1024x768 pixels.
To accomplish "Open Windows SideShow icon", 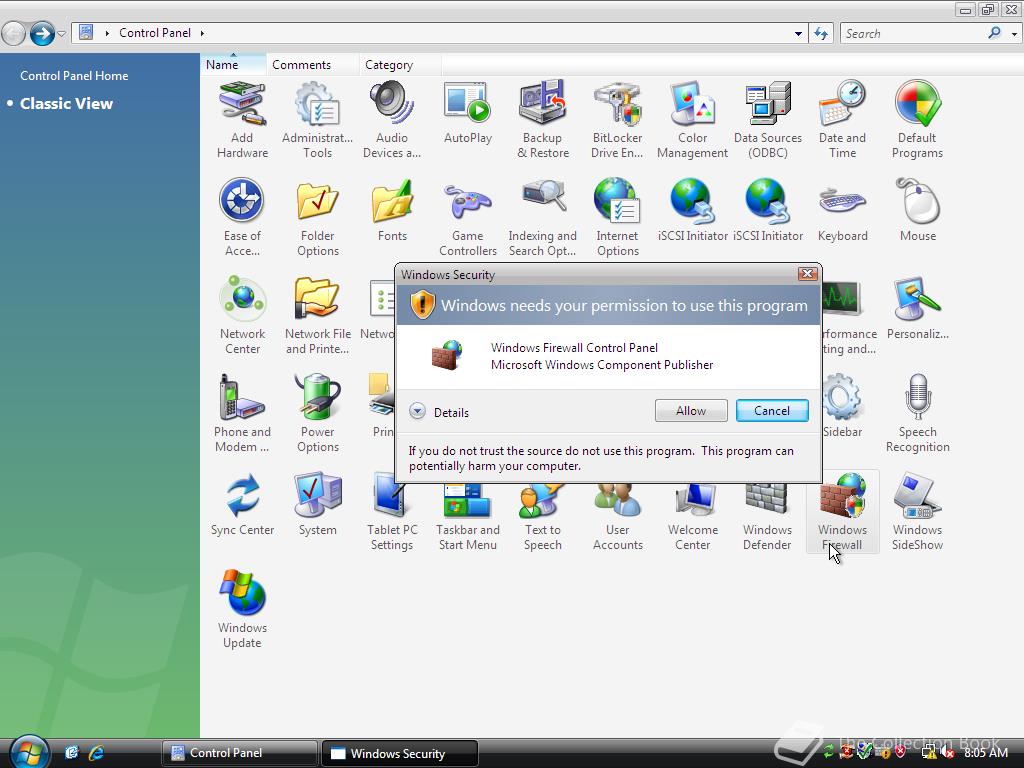I will coord(918,511).
